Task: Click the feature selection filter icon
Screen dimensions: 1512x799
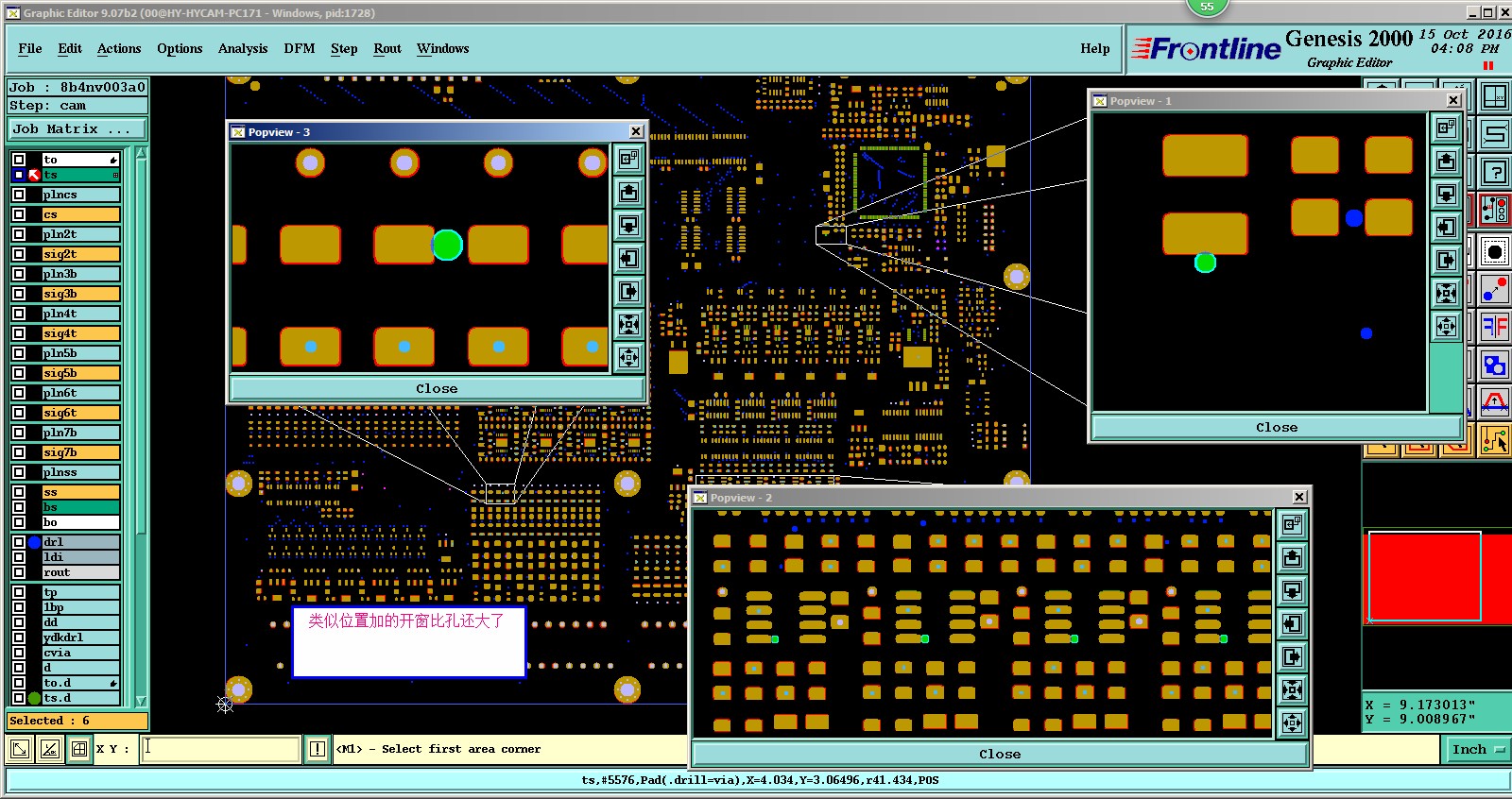Action: point(1494,210)
